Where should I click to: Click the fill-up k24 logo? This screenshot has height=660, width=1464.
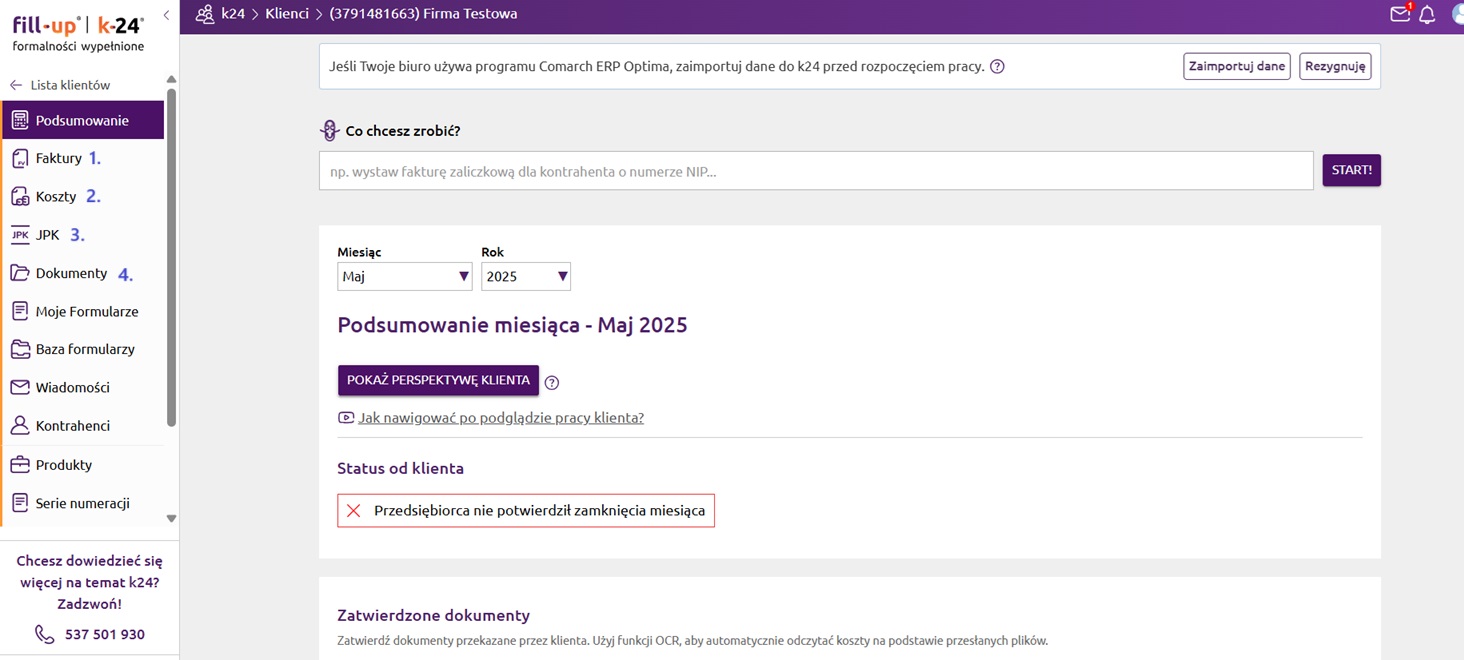point(78,31)
